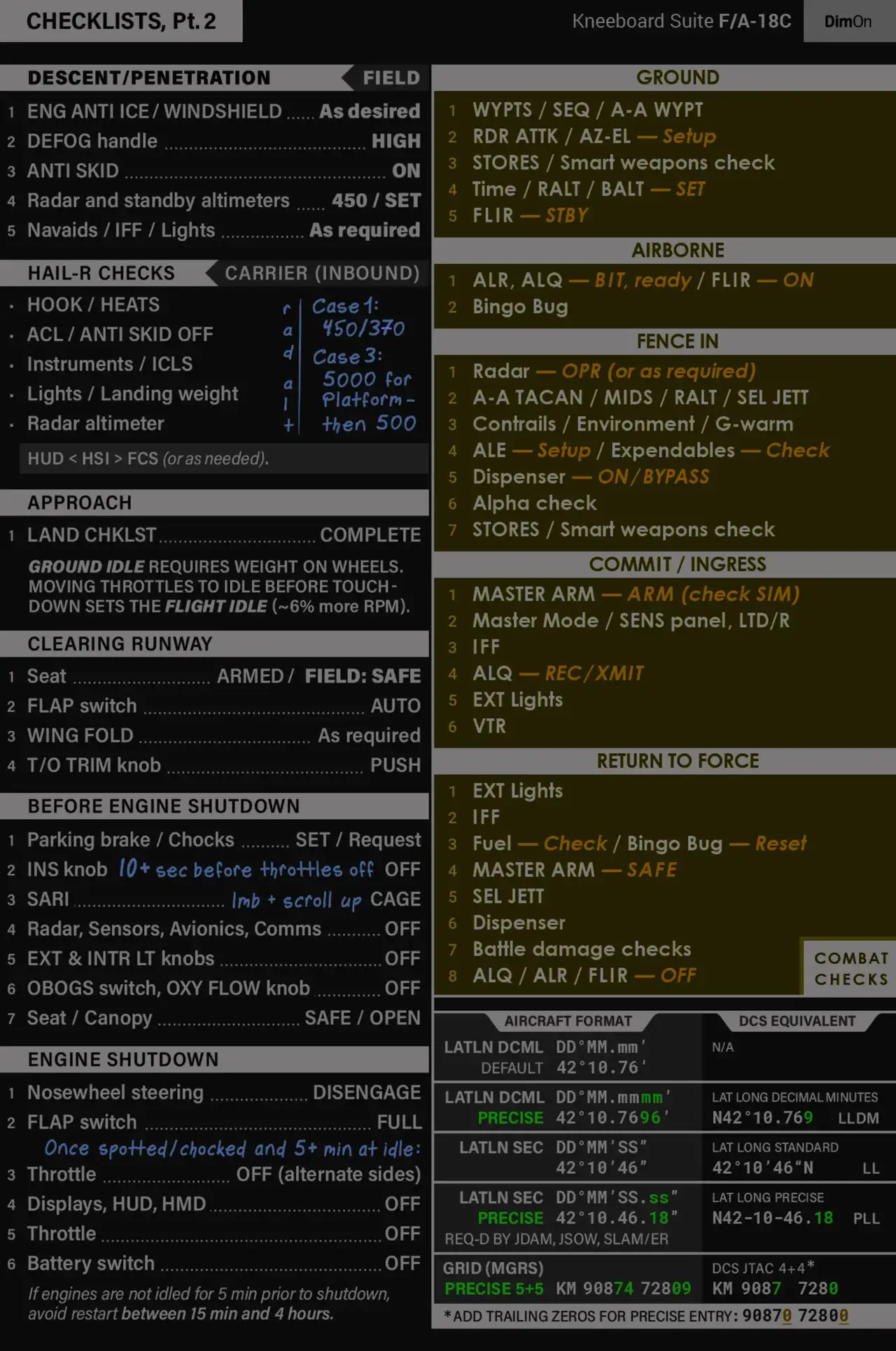The image size is (896, 1351).
Task: Click the GROUND section header
Action: coord(677,78)
